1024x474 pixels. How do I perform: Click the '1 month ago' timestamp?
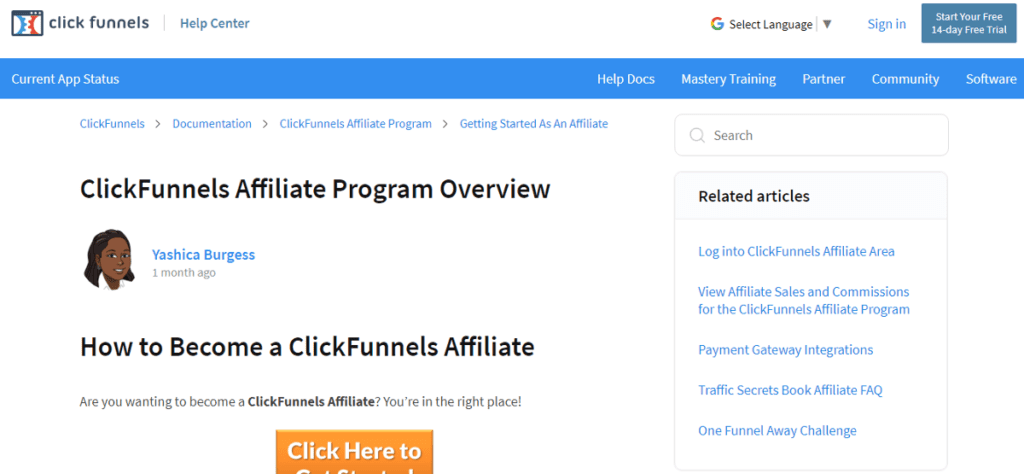(x=184, y=273)
